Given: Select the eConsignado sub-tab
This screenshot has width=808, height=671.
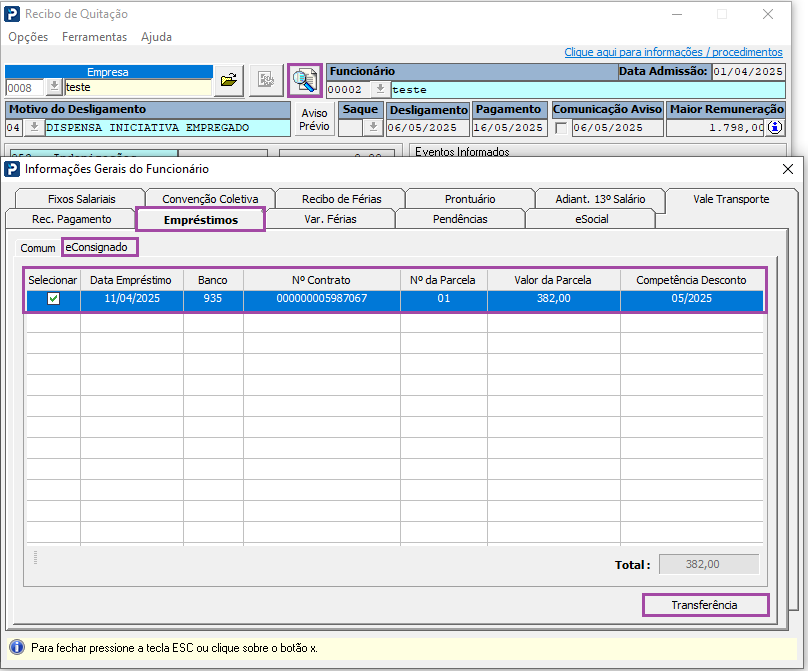Looking at the screenshot, I should point(99,247).
